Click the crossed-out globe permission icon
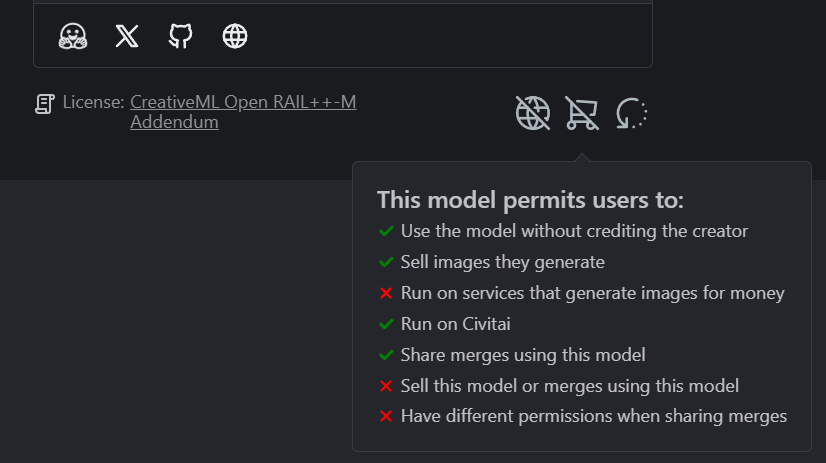This screenshot has height=463, width=826. (x=532, y=114)
